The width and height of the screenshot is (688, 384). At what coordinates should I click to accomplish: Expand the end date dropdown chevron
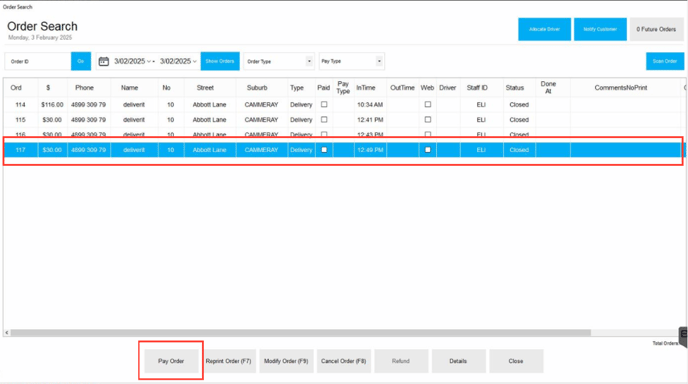194,61
